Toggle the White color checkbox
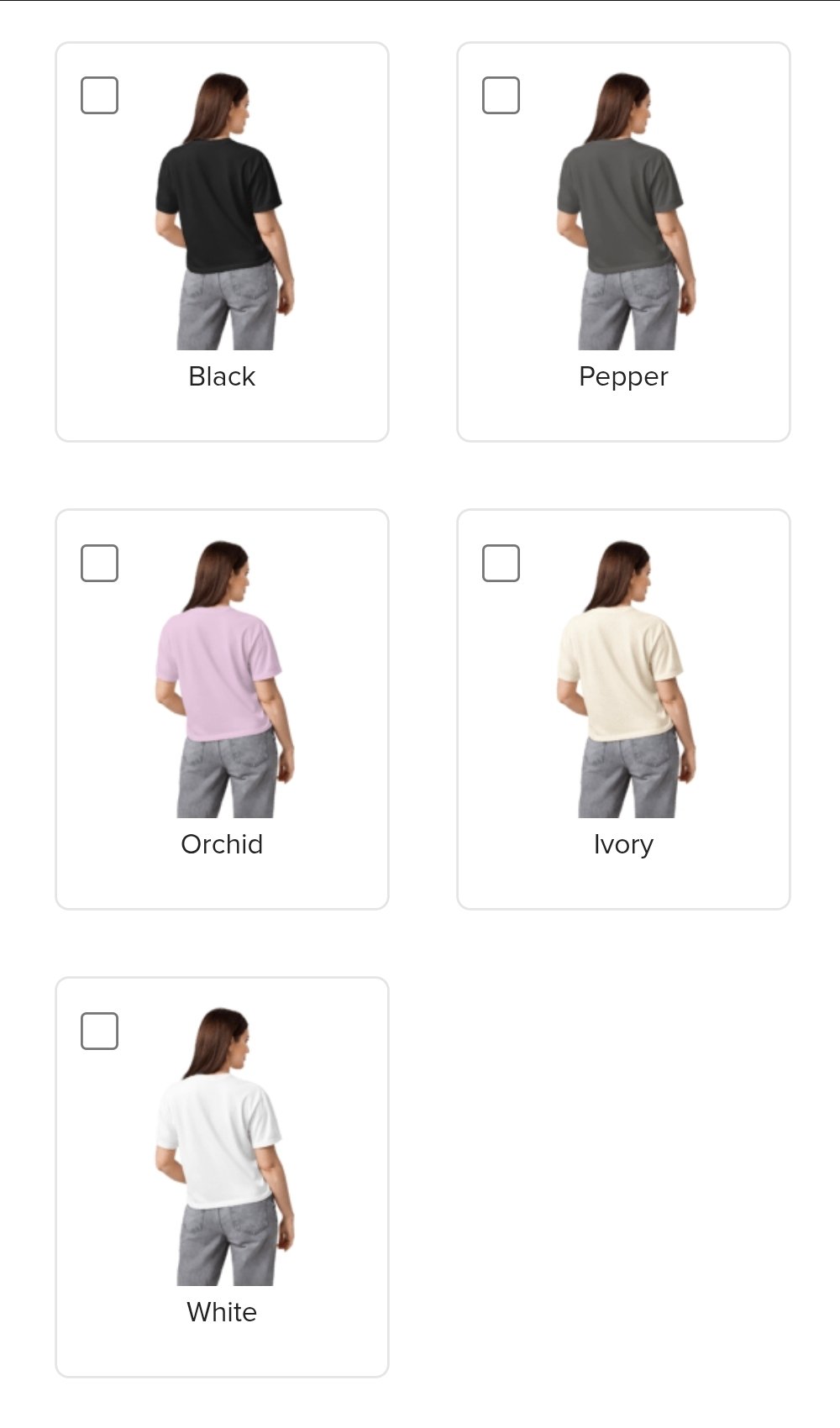The height and width of the screenshot is (1428, 840). [99, 1031]
